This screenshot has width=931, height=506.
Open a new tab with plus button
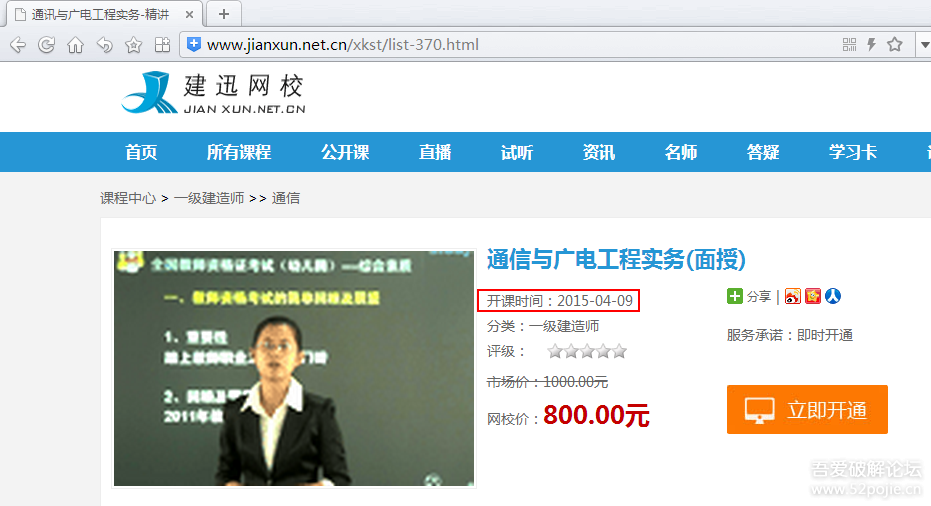click(224, 14)
